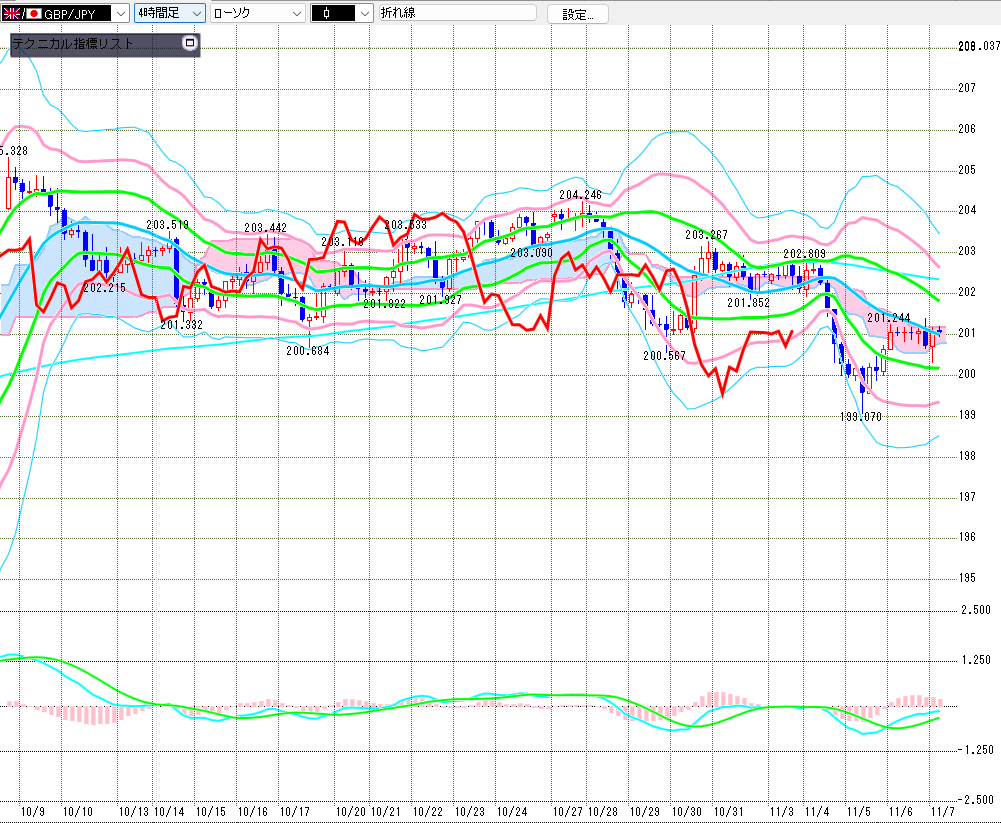1001x823 pixels.
Task: Click the UK flag icon in pair selector
Action: tap(11, 14)
